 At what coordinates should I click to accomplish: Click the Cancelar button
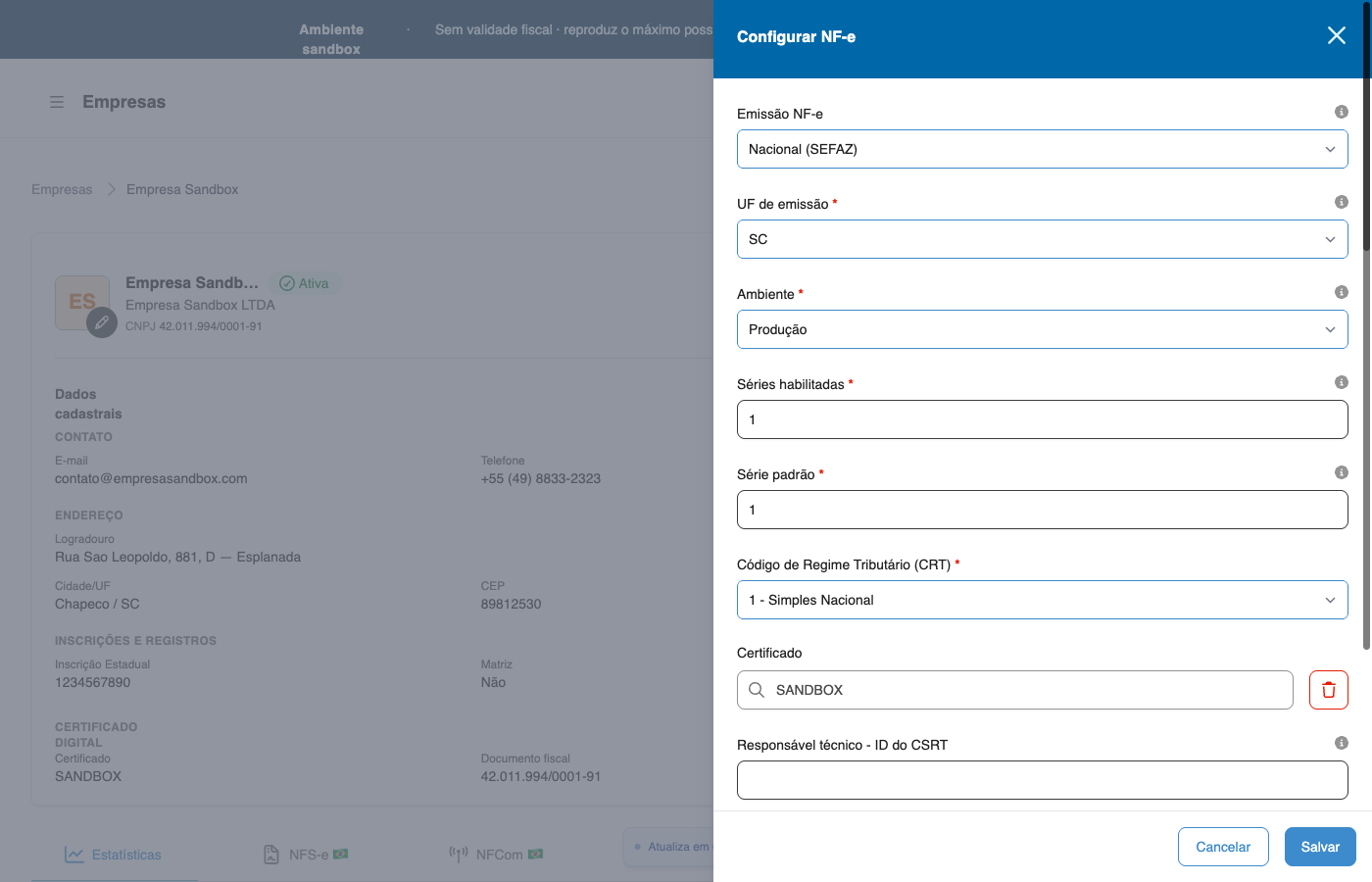(1223, 847)
